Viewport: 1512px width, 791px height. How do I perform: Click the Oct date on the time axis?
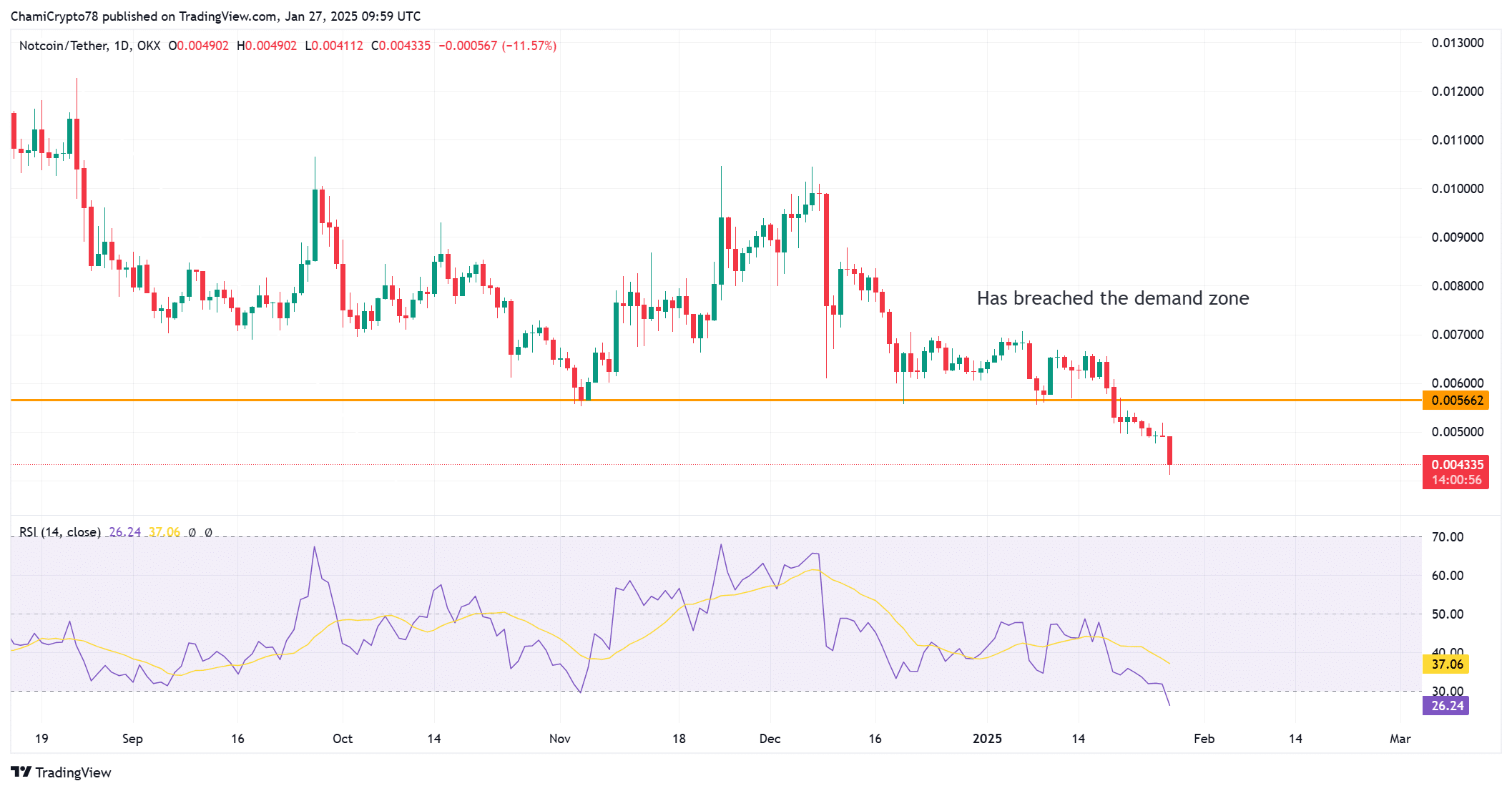tap(343, 739)
